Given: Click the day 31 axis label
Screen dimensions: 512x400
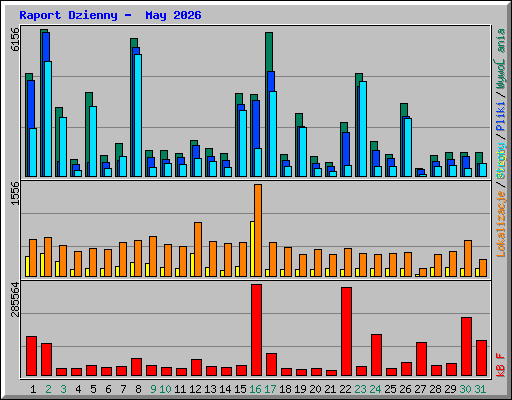Looking at the screenshot, I should (x=480, y=389).
